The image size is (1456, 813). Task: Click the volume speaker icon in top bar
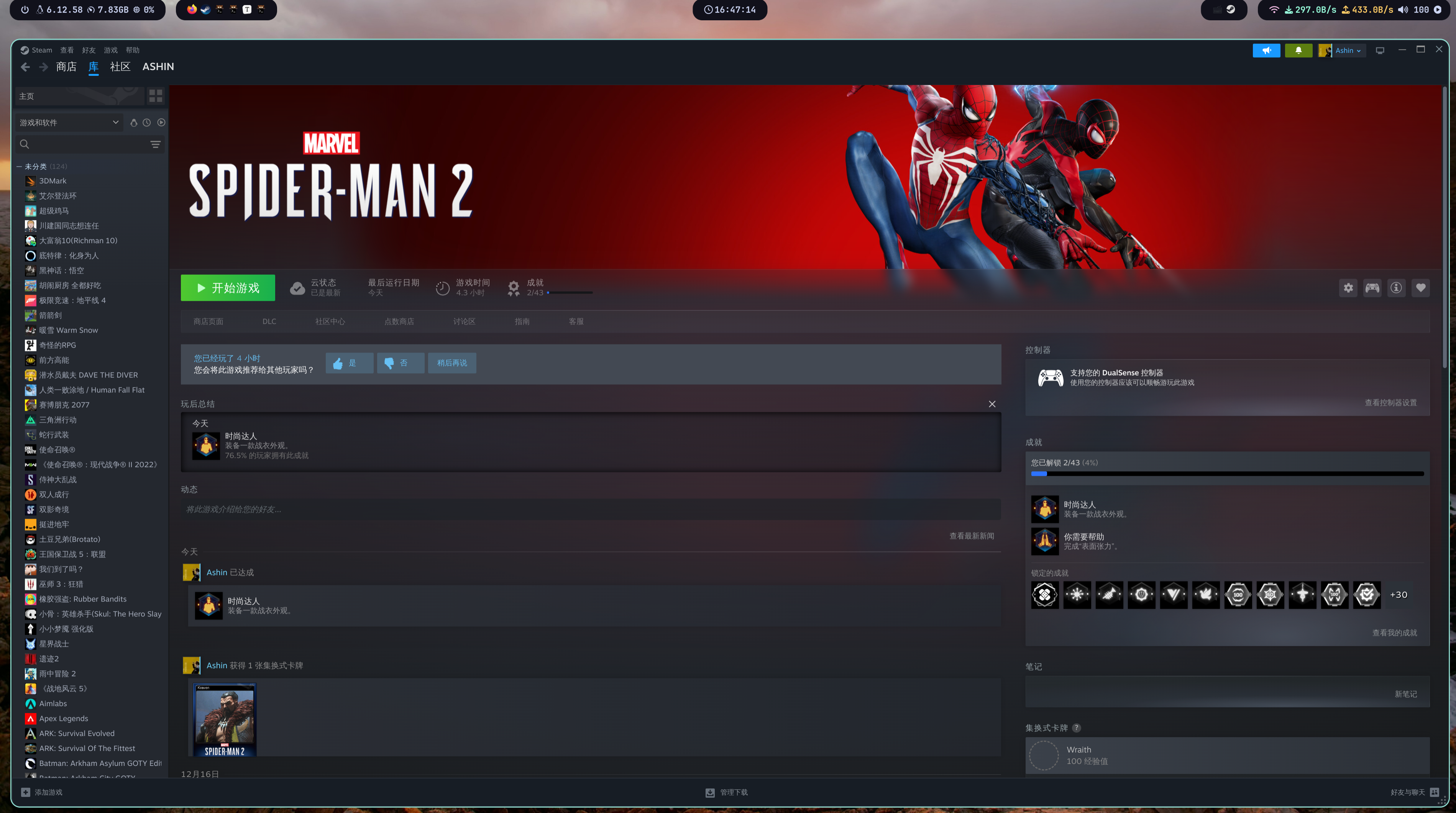point(1403,10)
